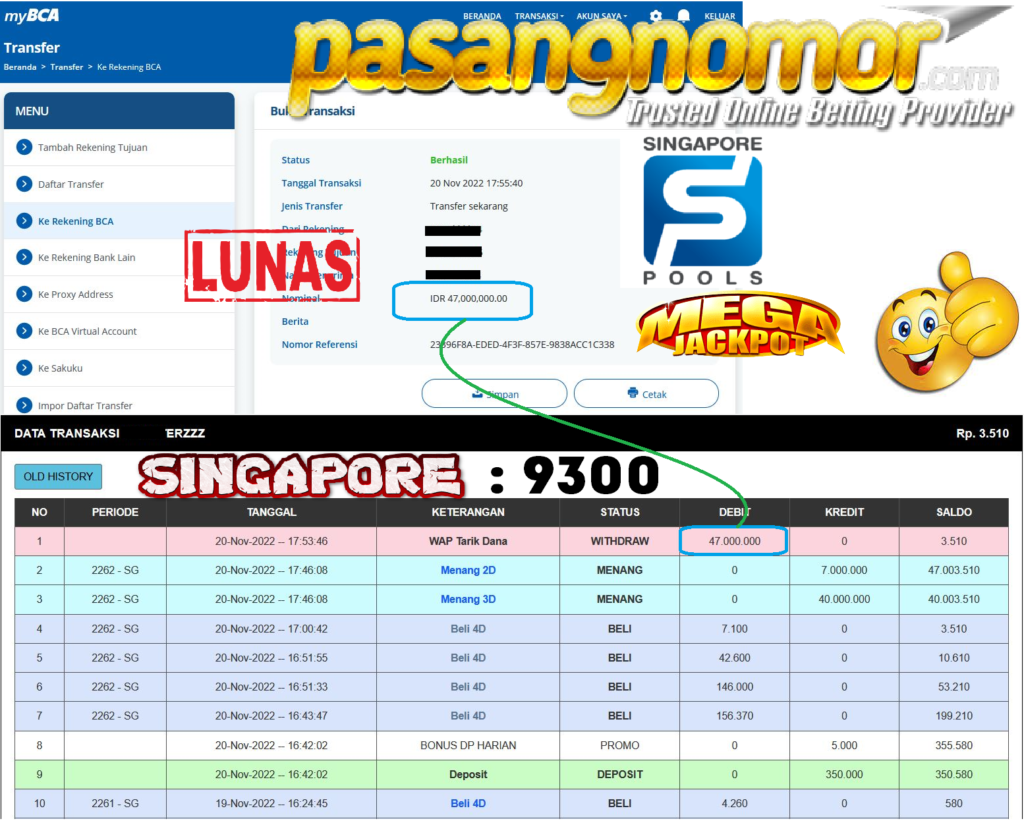
Task: Click the KREDIT column header
Action: [844, 512]
